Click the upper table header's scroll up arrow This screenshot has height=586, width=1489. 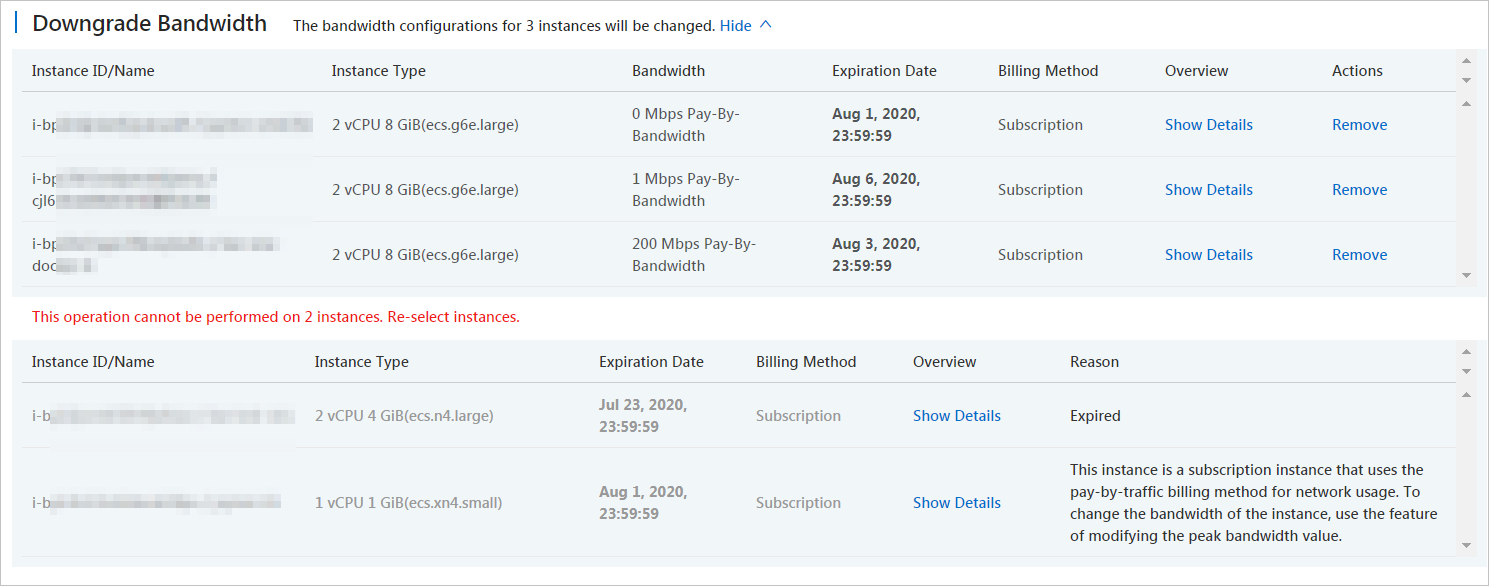[x=1466, y=61]
